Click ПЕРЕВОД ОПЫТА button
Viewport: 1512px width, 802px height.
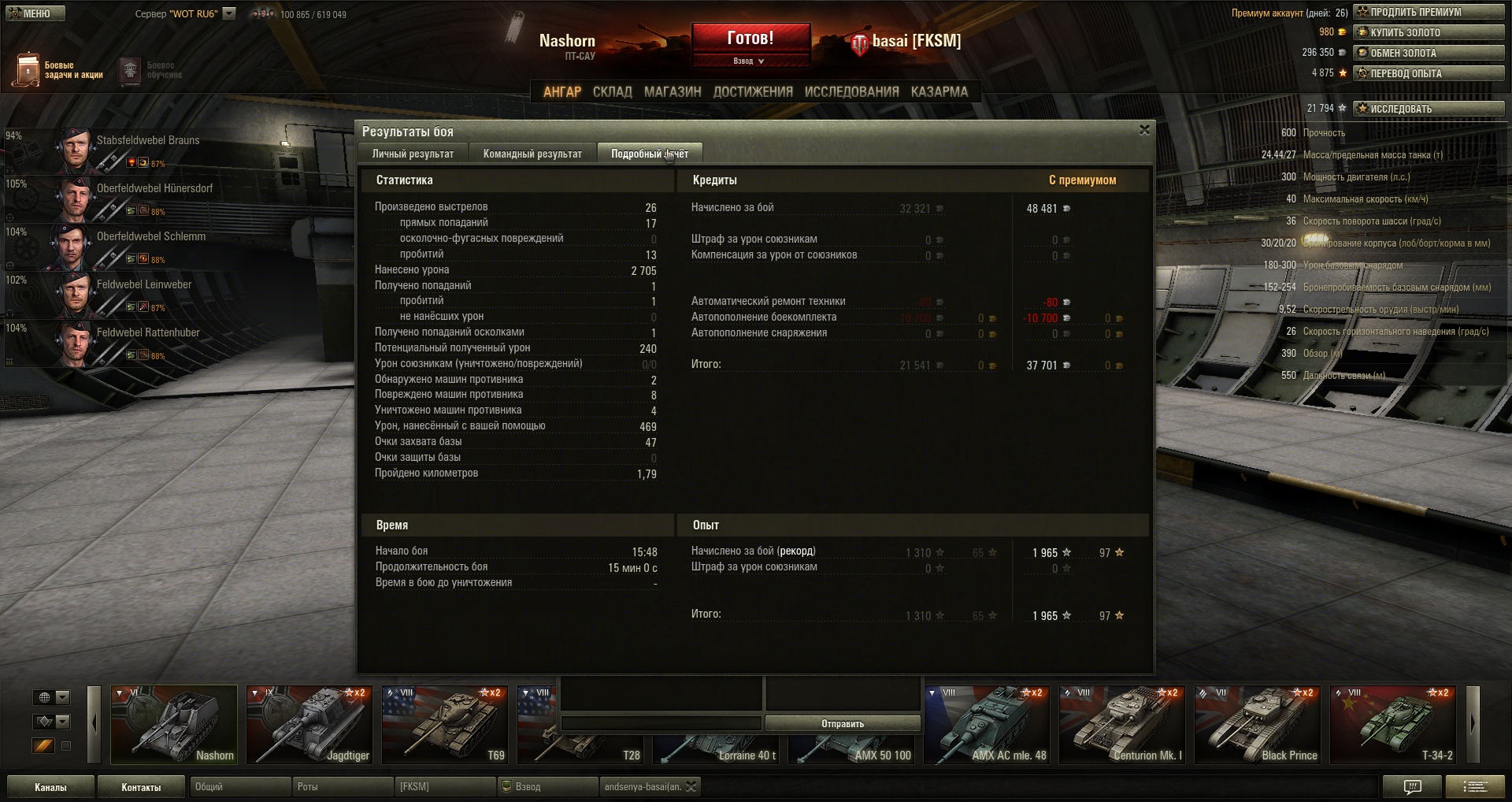coord(1429,73)
